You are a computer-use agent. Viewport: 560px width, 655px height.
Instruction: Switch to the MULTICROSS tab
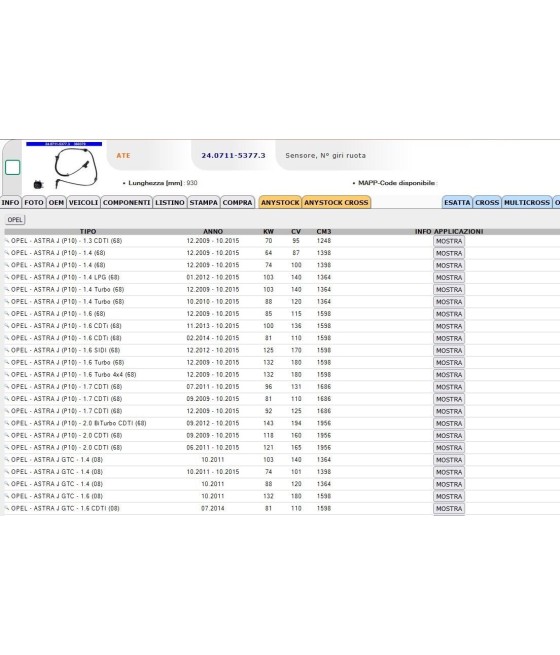pyautogui.click(x=527, y=202)
